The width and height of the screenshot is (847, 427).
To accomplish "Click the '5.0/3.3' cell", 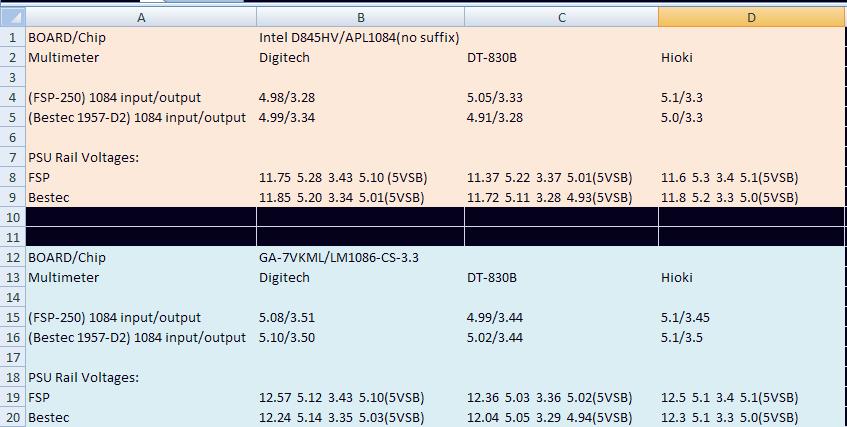I will (752, 117).
